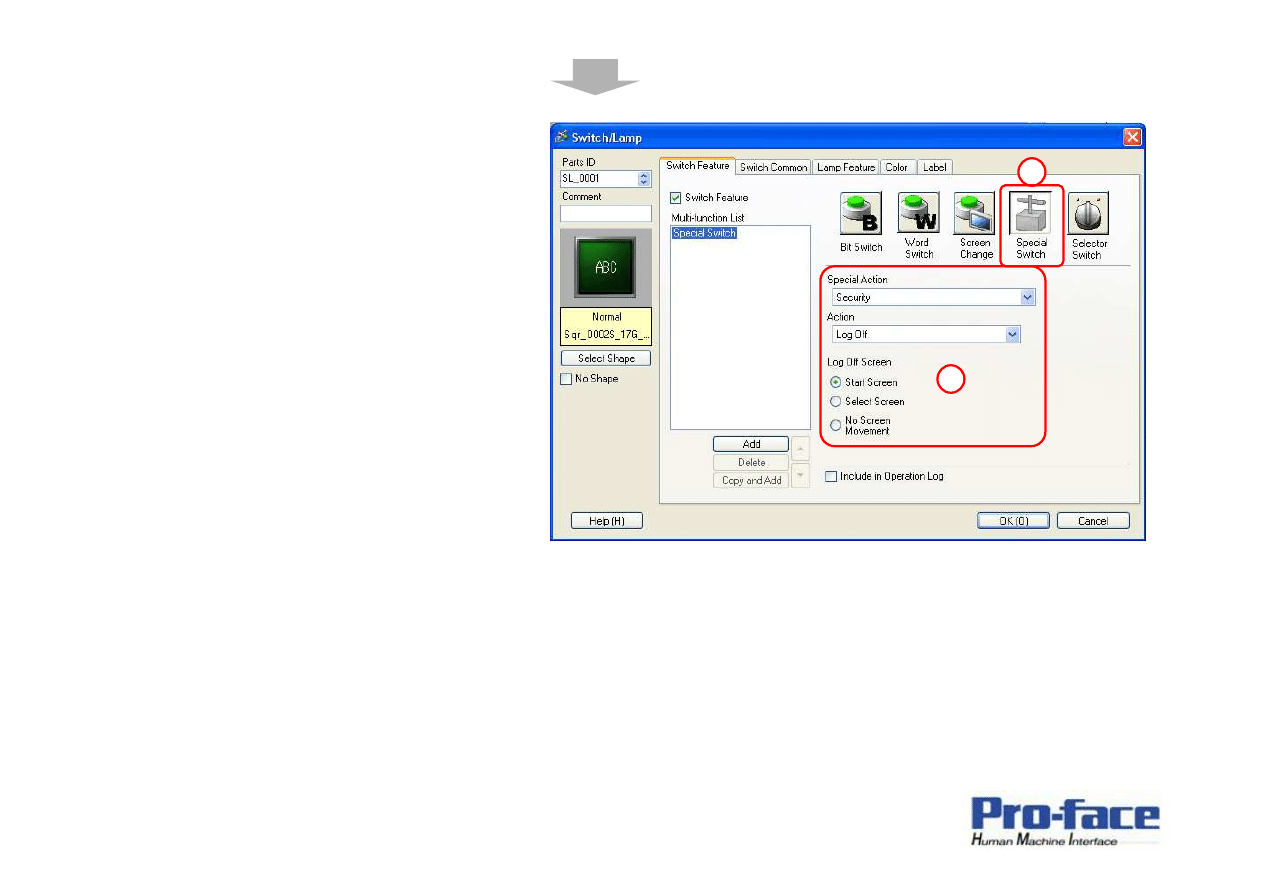This screenshot has height=893, width=1263.
Task: Switch to the Lamp Feature tab
Action: click(845, 167)
